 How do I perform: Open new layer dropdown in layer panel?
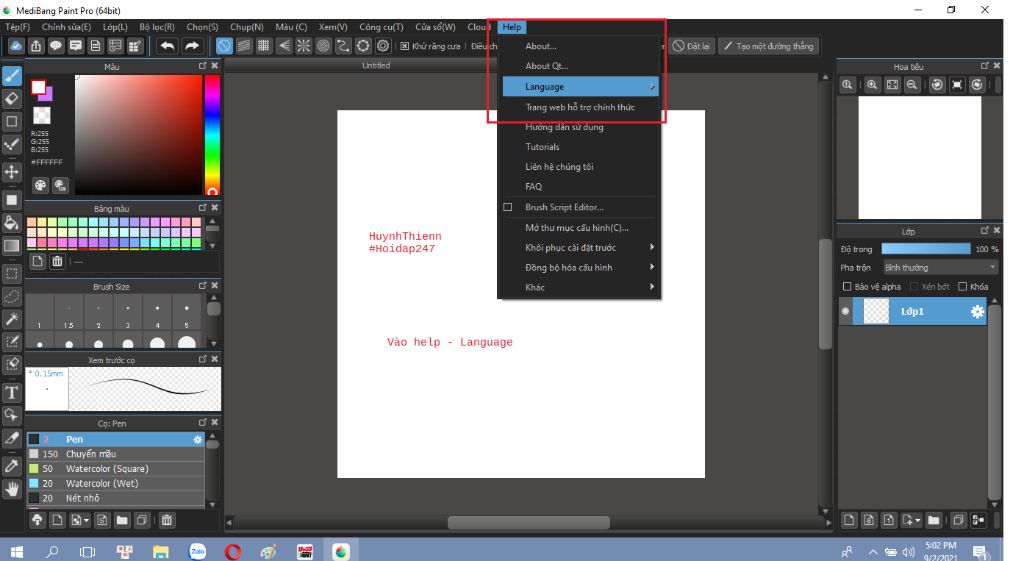[x=918, y=521]
